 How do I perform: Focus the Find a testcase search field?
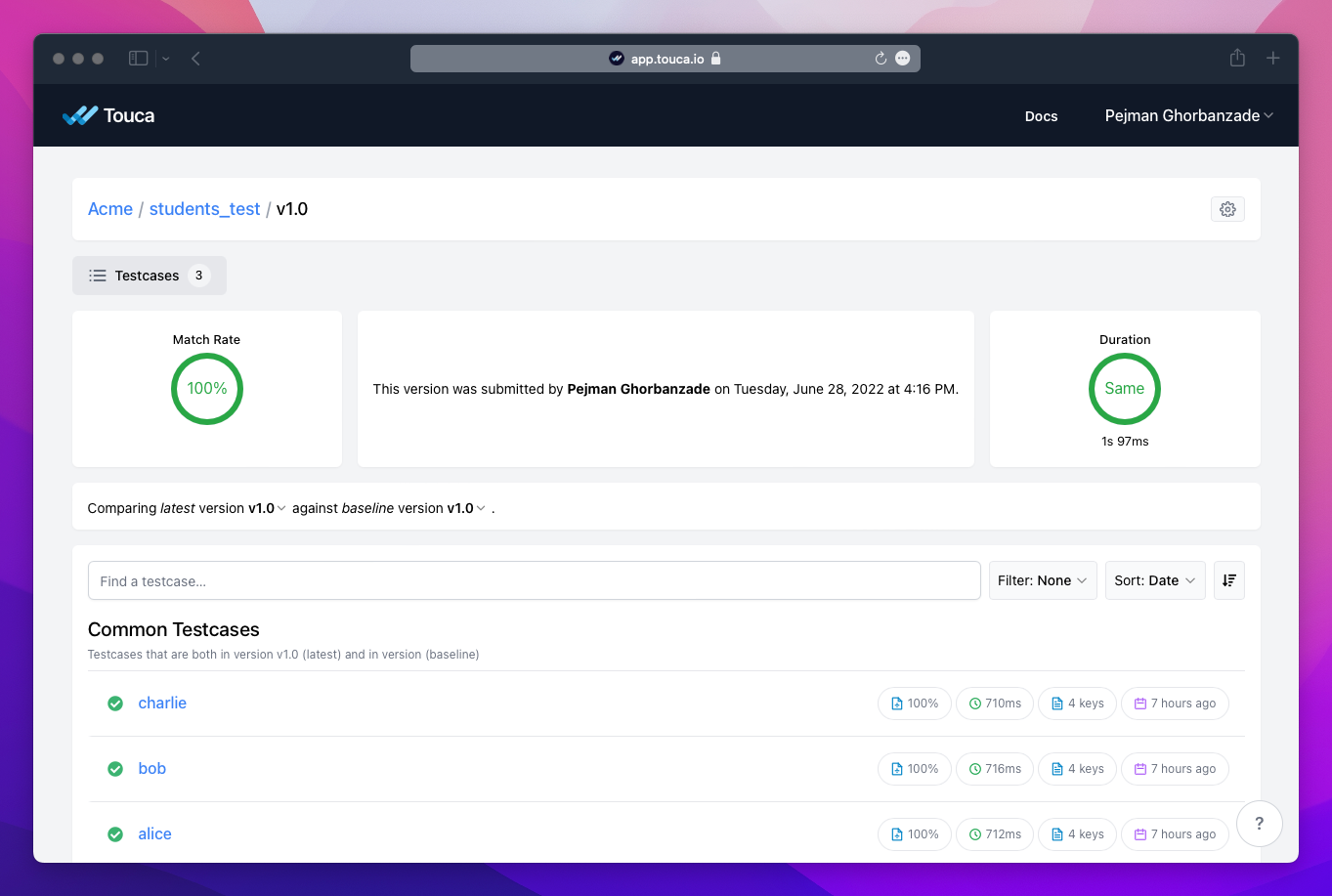(534, 580)
